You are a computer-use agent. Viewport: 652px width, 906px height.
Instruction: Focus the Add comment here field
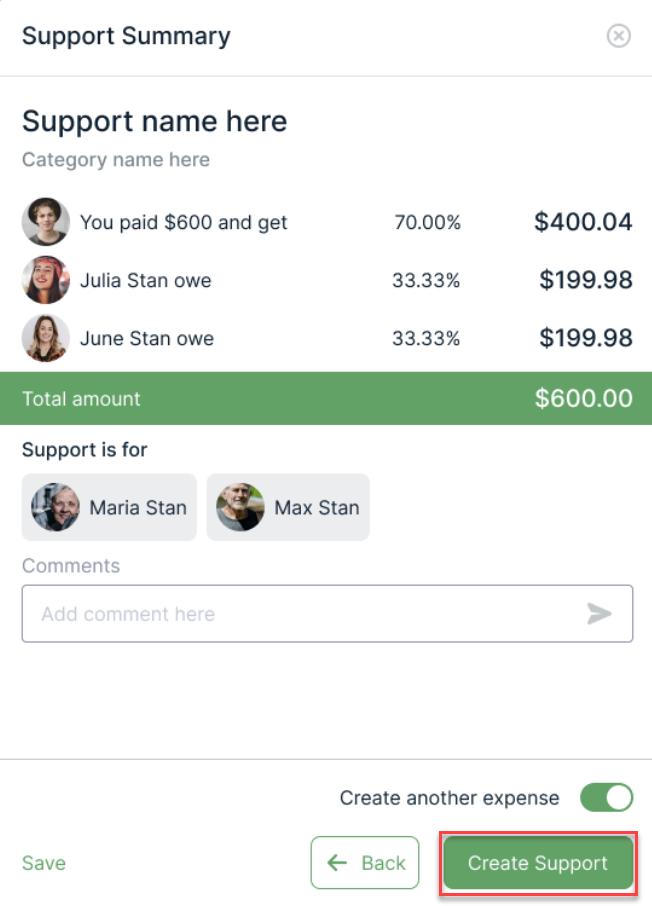coord(300,613)
